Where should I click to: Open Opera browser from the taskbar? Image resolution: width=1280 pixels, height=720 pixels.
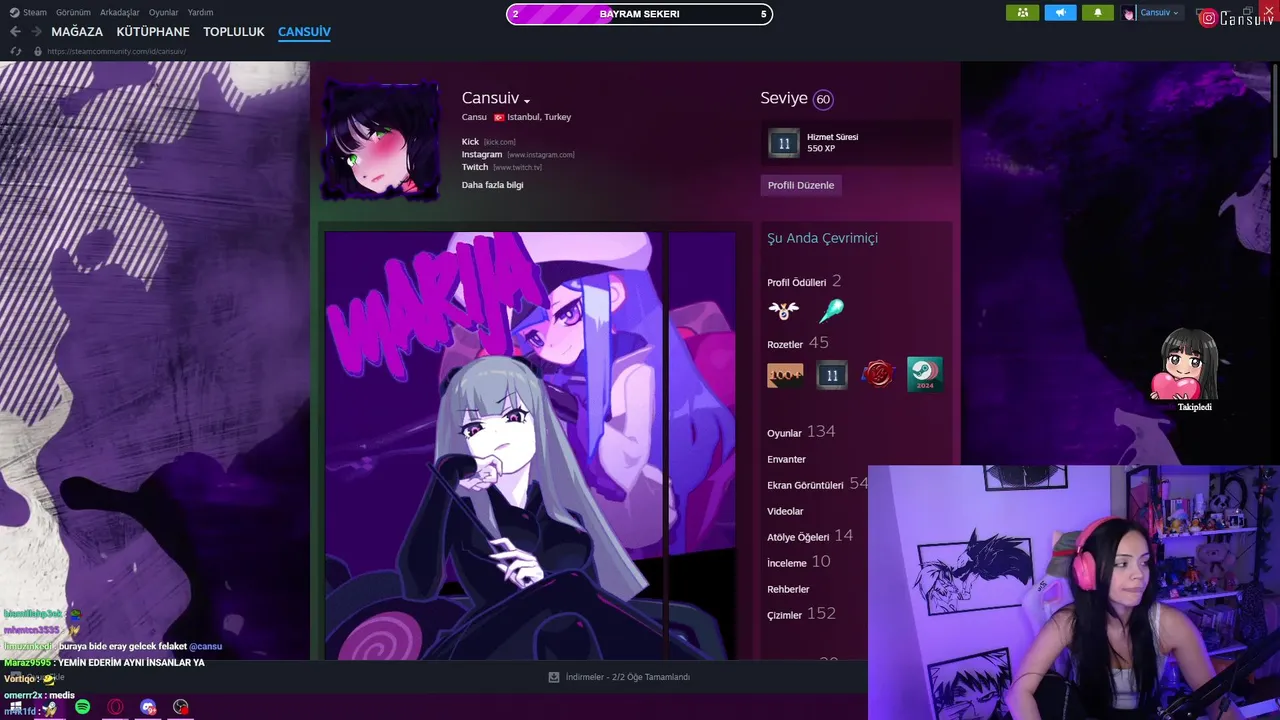pyautogui.click(x=115, y=707)
